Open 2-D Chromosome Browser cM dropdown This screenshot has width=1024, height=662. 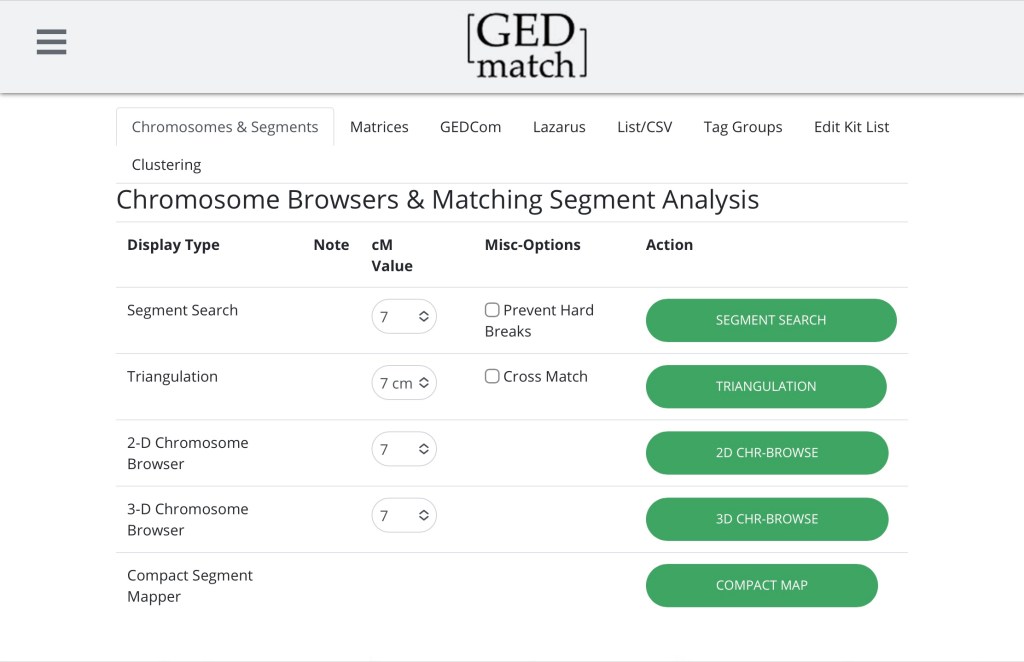[403, 450]
